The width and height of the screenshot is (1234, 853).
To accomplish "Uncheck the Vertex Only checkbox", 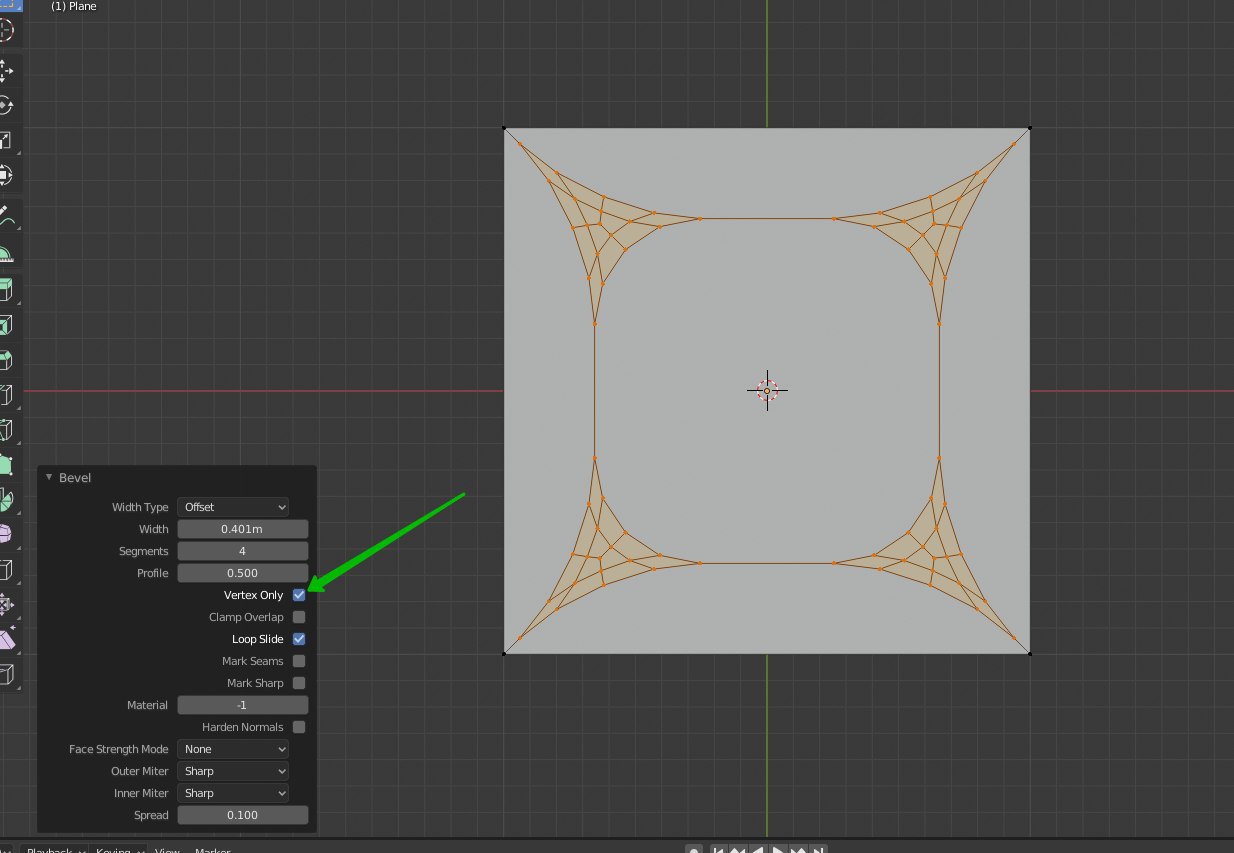I will 299,595.
